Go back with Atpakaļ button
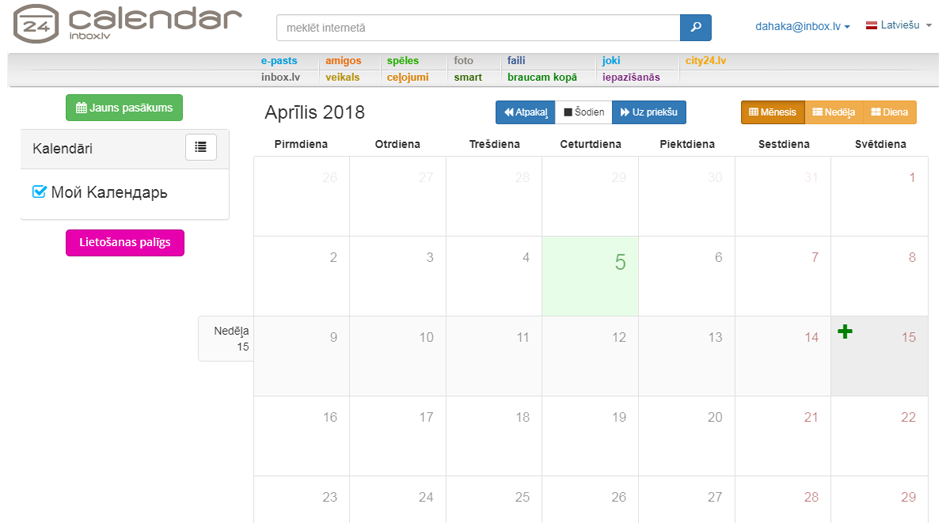 pos(525,112)
